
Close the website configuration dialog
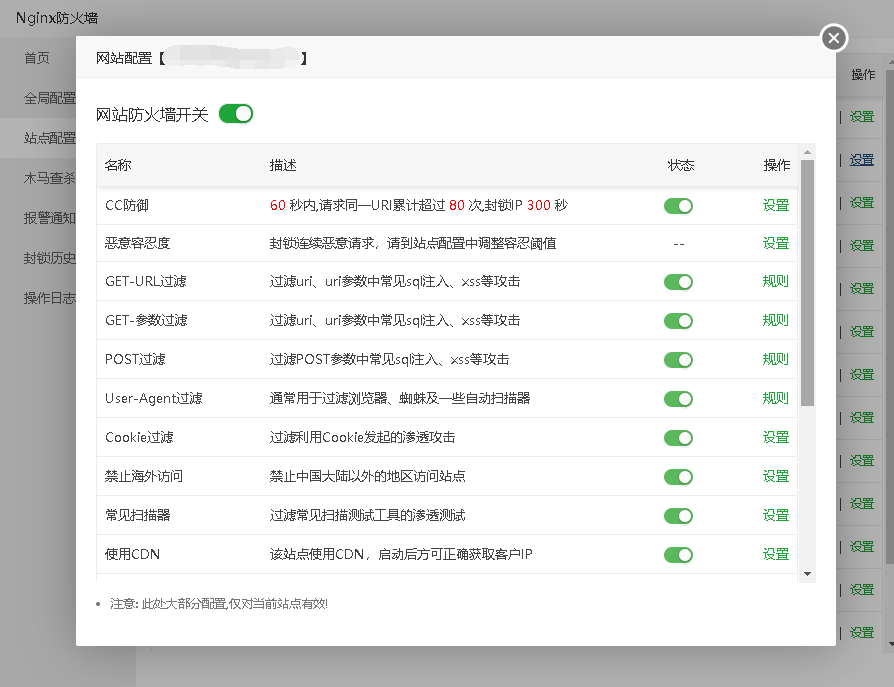834,38
